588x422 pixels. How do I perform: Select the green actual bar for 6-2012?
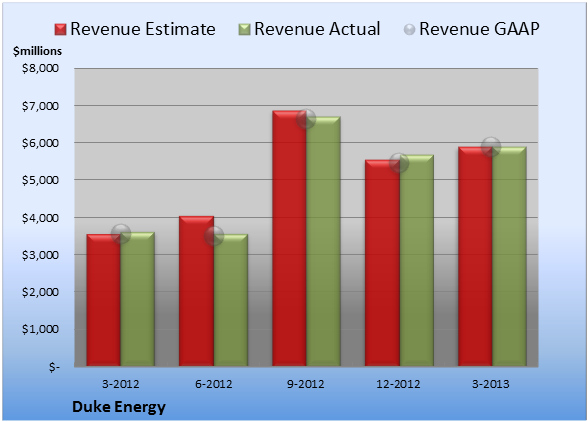click(231, 300)
